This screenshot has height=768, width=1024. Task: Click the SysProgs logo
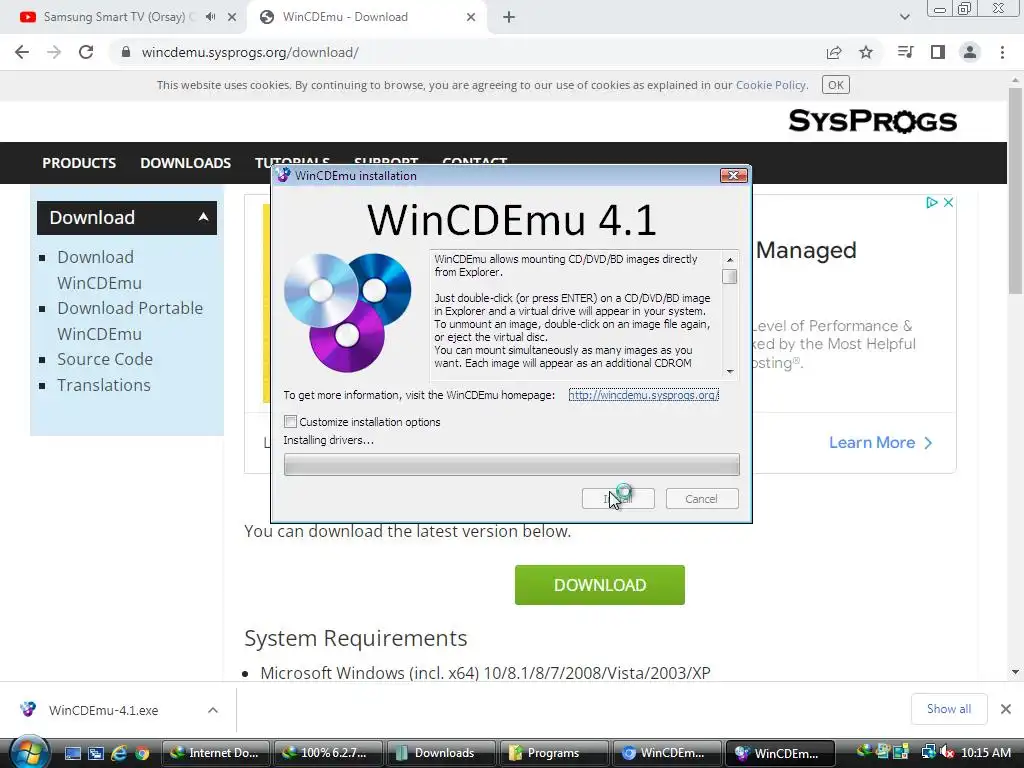coord(872,121)
